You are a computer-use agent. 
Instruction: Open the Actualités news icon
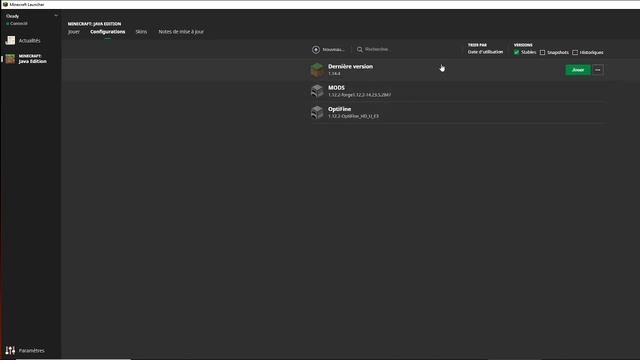pos(10,40)
